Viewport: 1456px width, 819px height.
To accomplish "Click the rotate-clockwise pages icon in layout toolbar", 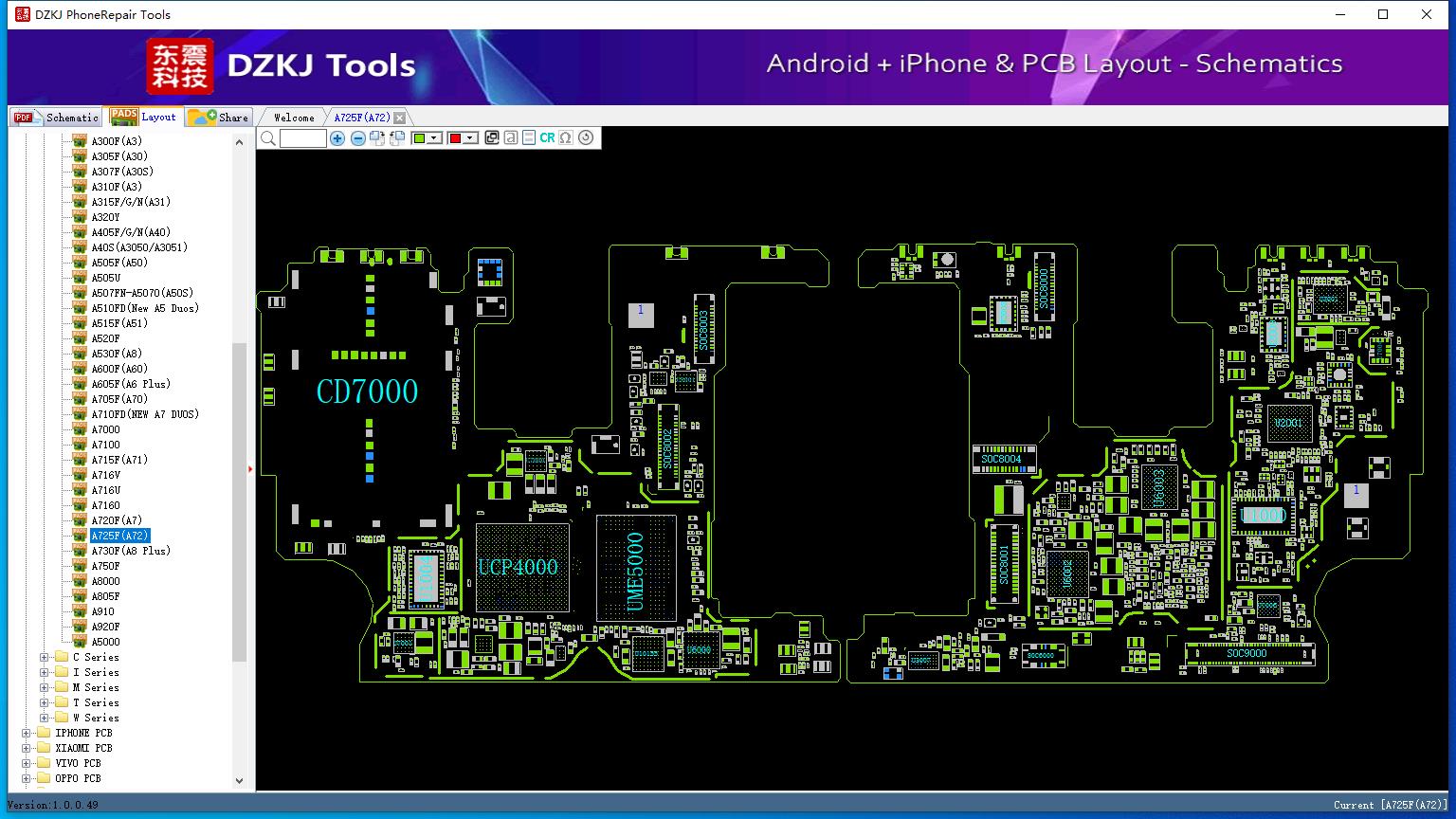I will pyautogui.click(x=377, y=138).
